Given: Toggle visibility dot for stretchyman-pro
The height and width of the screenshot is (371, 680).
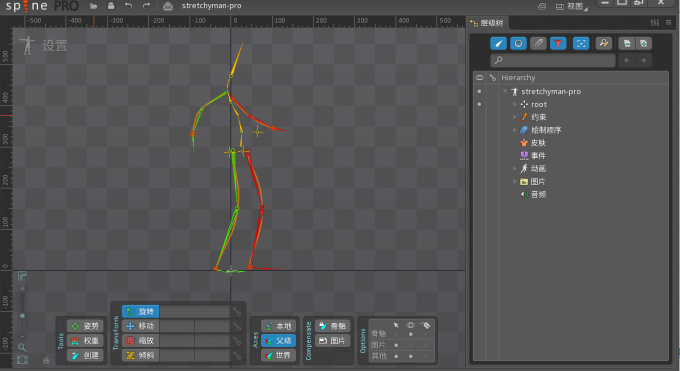Looking at the screenshot, I should (x=479, y=92).
